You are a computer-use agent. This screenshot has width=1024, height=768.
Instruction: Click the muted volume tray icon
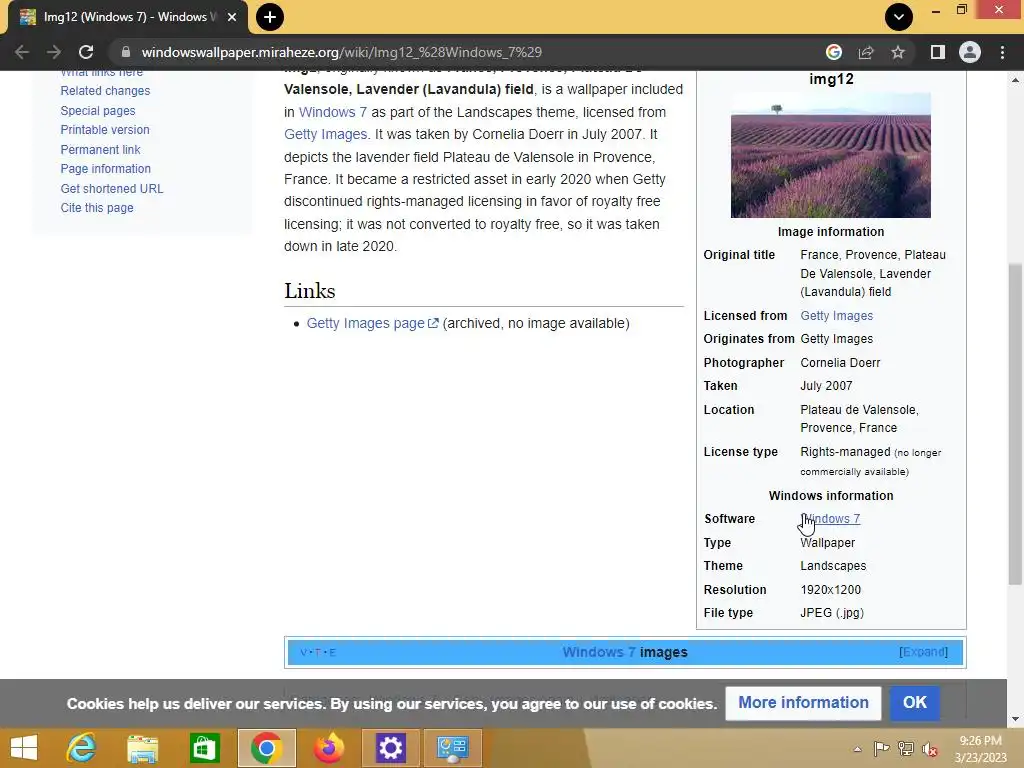930,749
